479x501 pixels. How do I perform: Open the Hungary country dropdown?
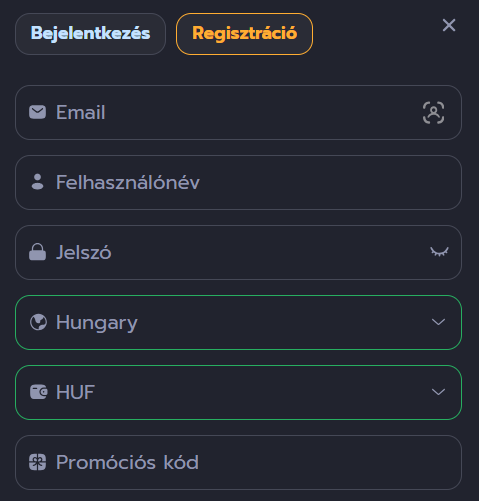[238, 322]
